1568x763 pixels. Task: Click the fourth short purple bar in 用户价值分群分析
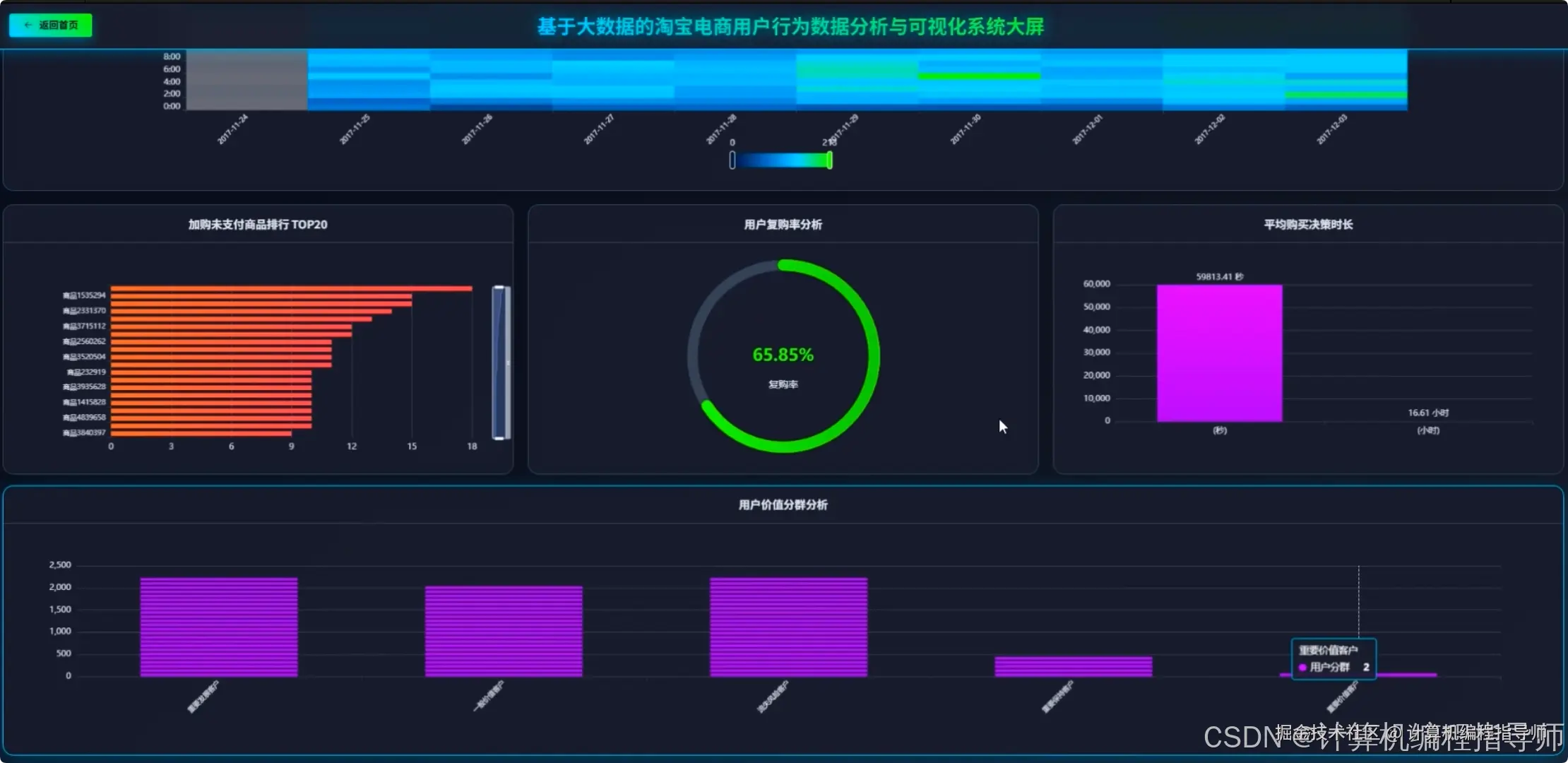(x=1073, y=666)
